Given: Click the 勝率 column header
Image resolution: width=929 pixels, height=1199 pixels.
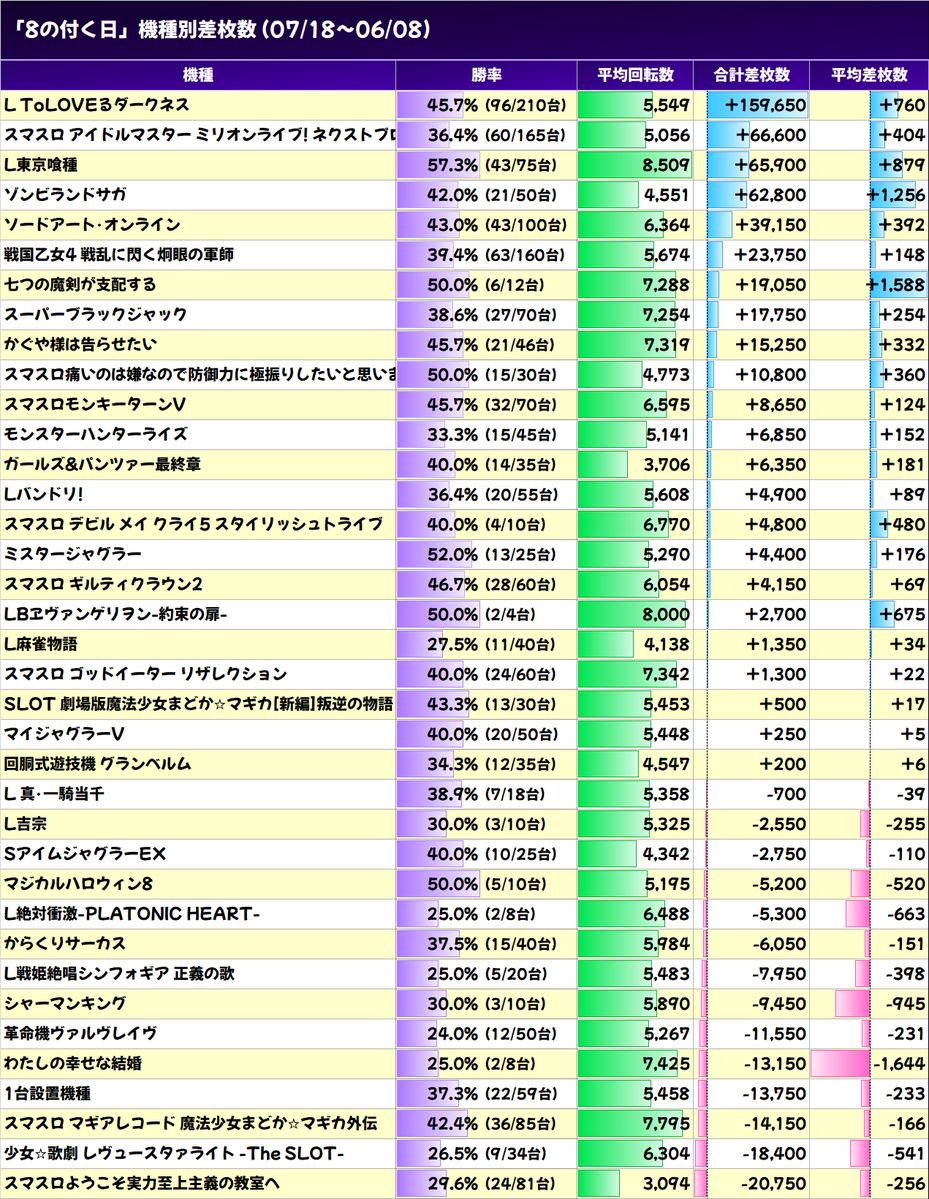Looking at the screenshot, I should (486, 75).
